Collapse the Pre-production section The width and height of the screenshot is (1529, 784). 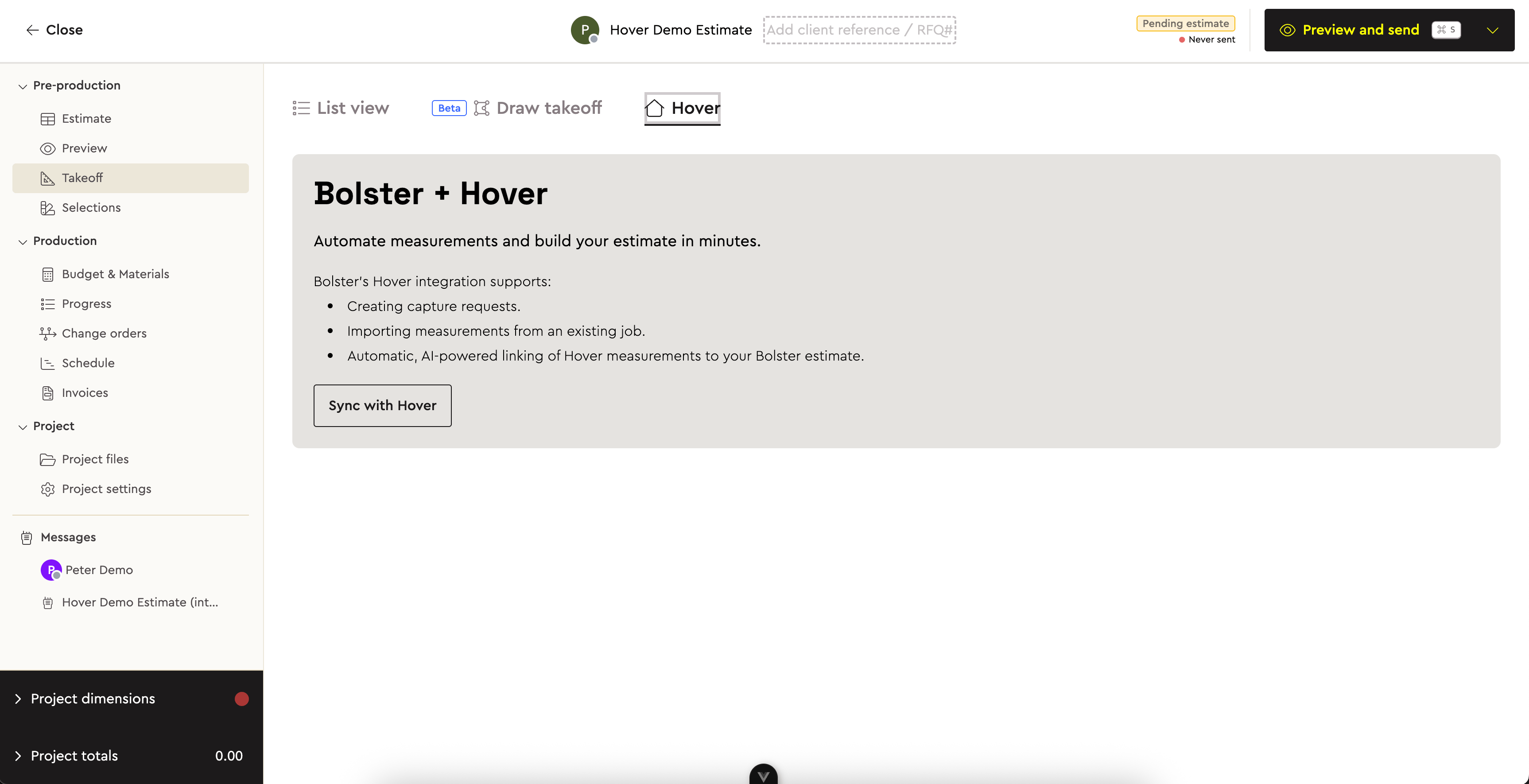click(x=23, y=86)
